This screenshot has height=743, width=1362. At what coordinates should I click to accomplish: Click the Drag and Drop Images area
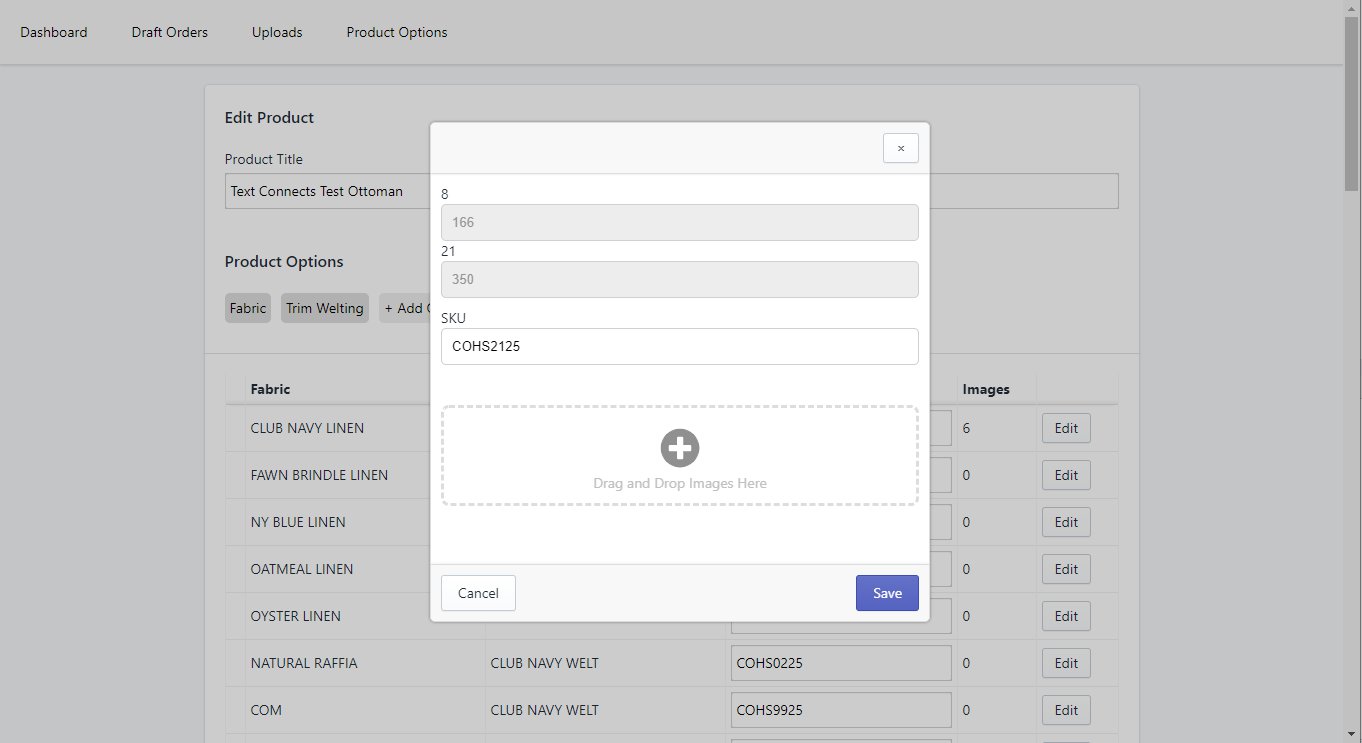pyautogui.click(x=680, y=483)
